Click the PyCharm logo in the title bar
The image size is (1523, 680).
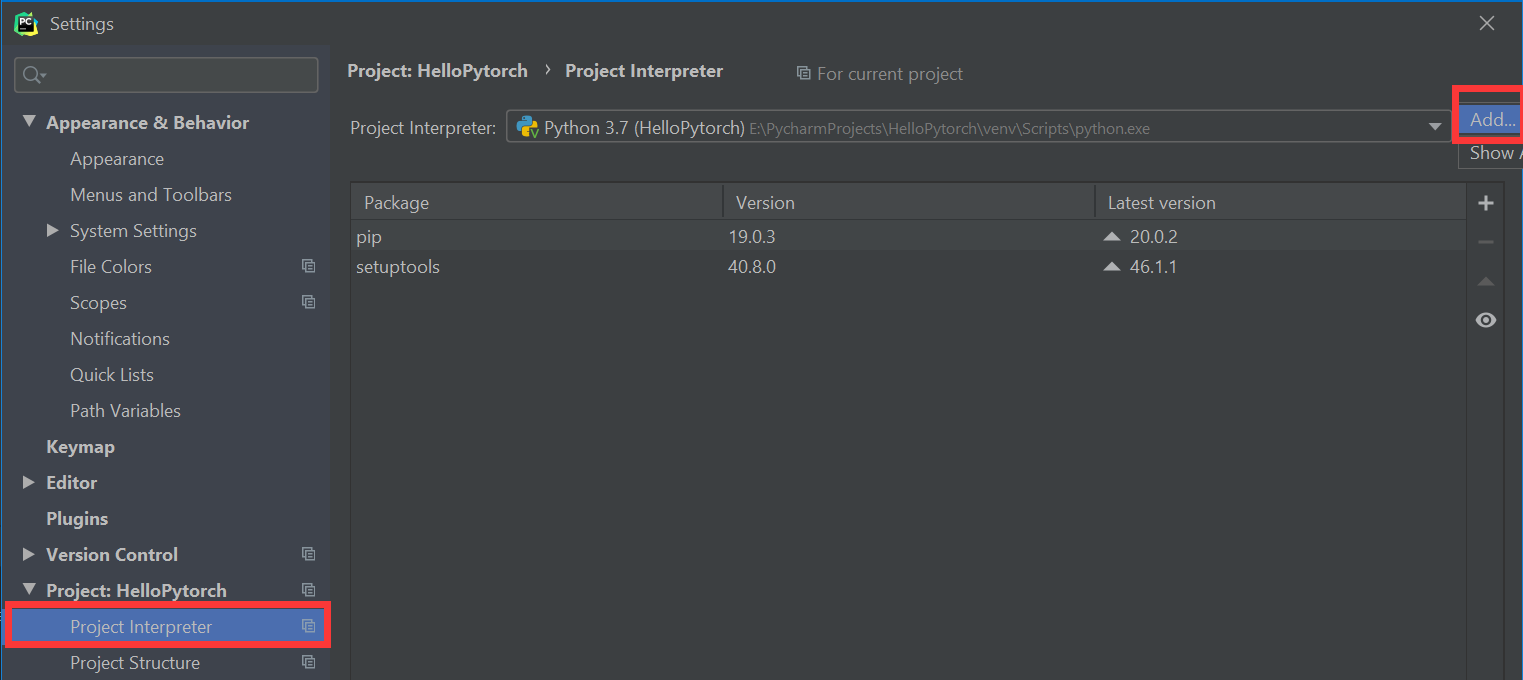(x=26, y=23)
